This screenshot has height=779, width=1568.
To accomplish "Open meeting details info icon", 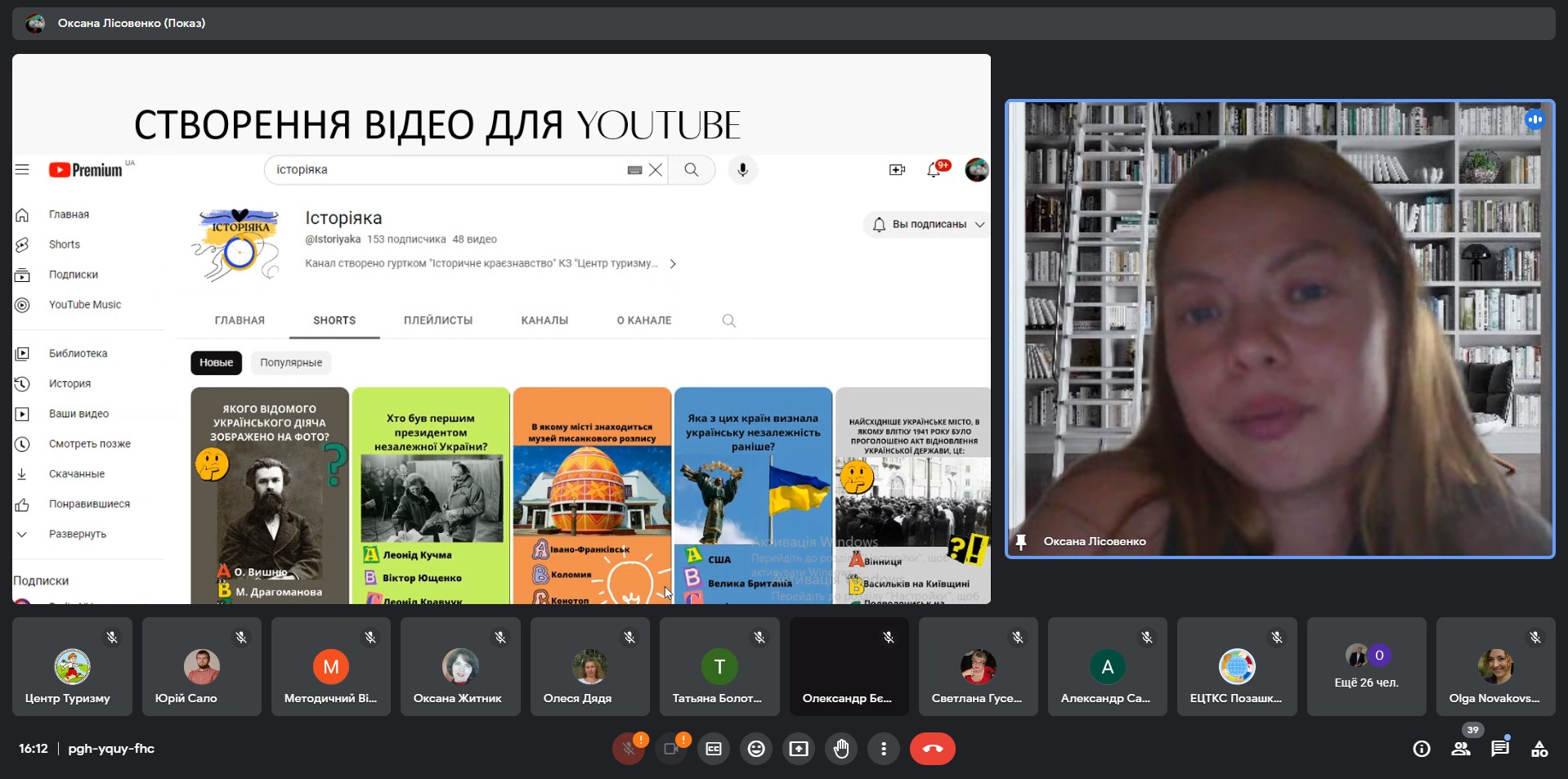I will coord(1422,749).
